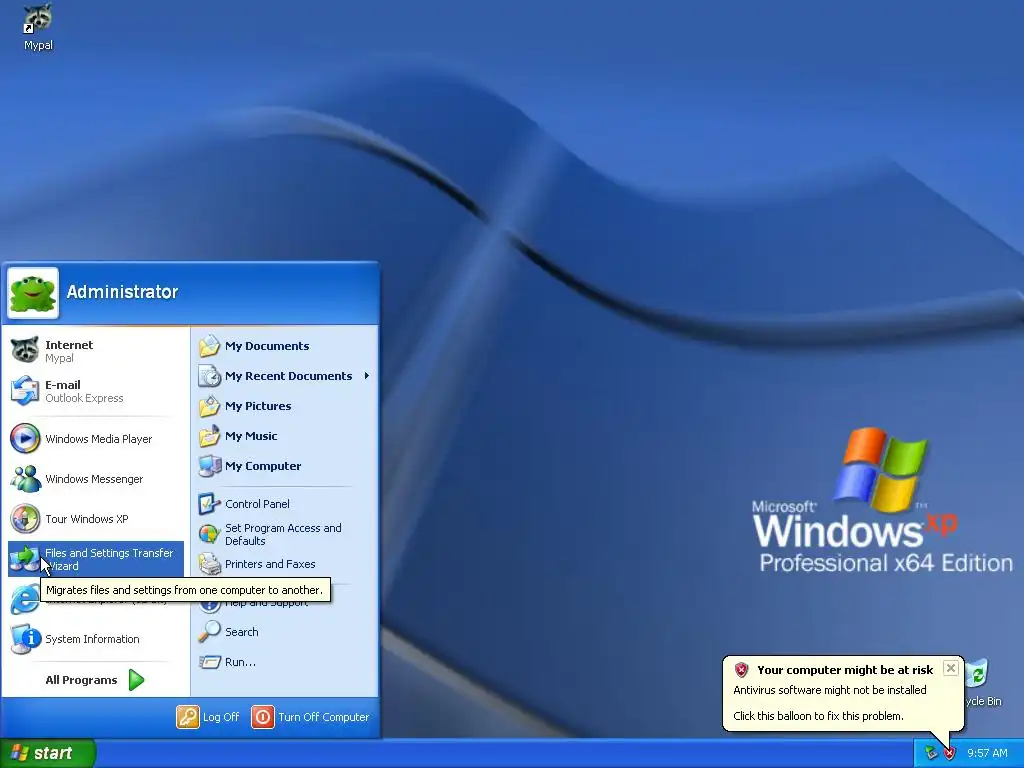Click the Run... icon
The width and height of the screenshot is (1024, 768).
(210, 662)
